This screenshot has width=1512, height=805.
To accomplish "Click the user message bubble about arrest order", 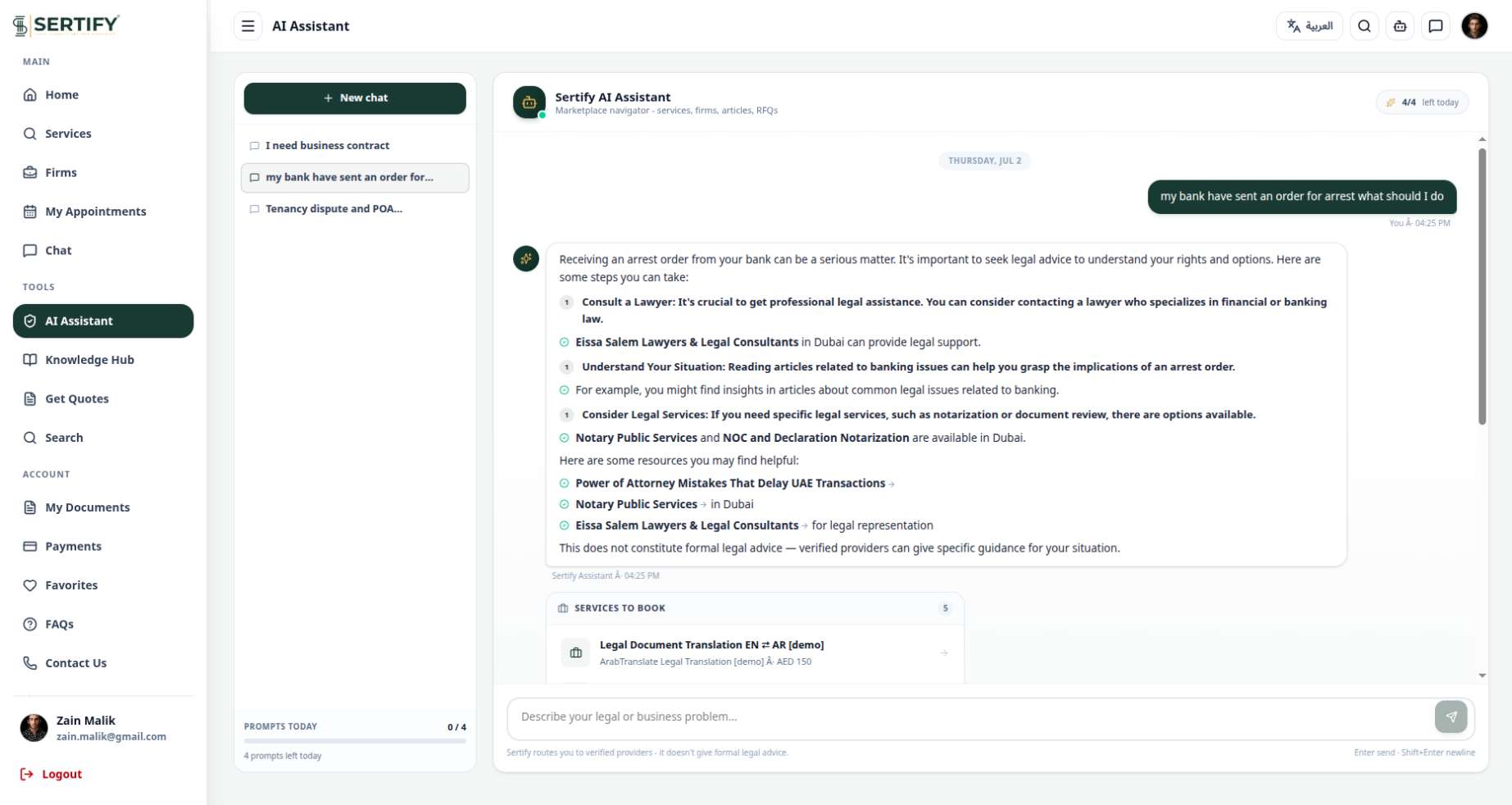I will tap(1302, 197).
